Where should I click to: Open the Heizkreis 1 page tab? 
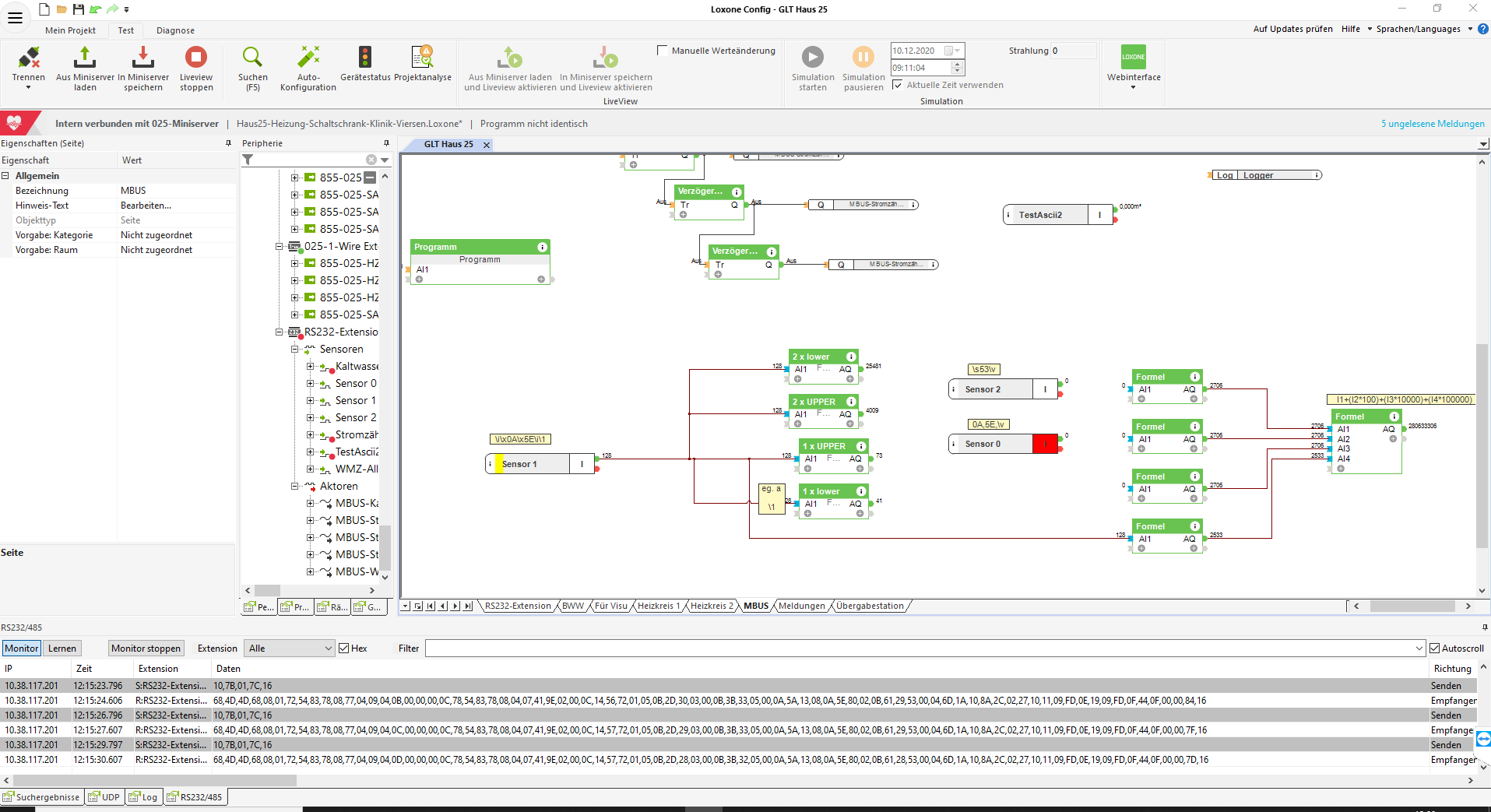(x=658, y=606)
